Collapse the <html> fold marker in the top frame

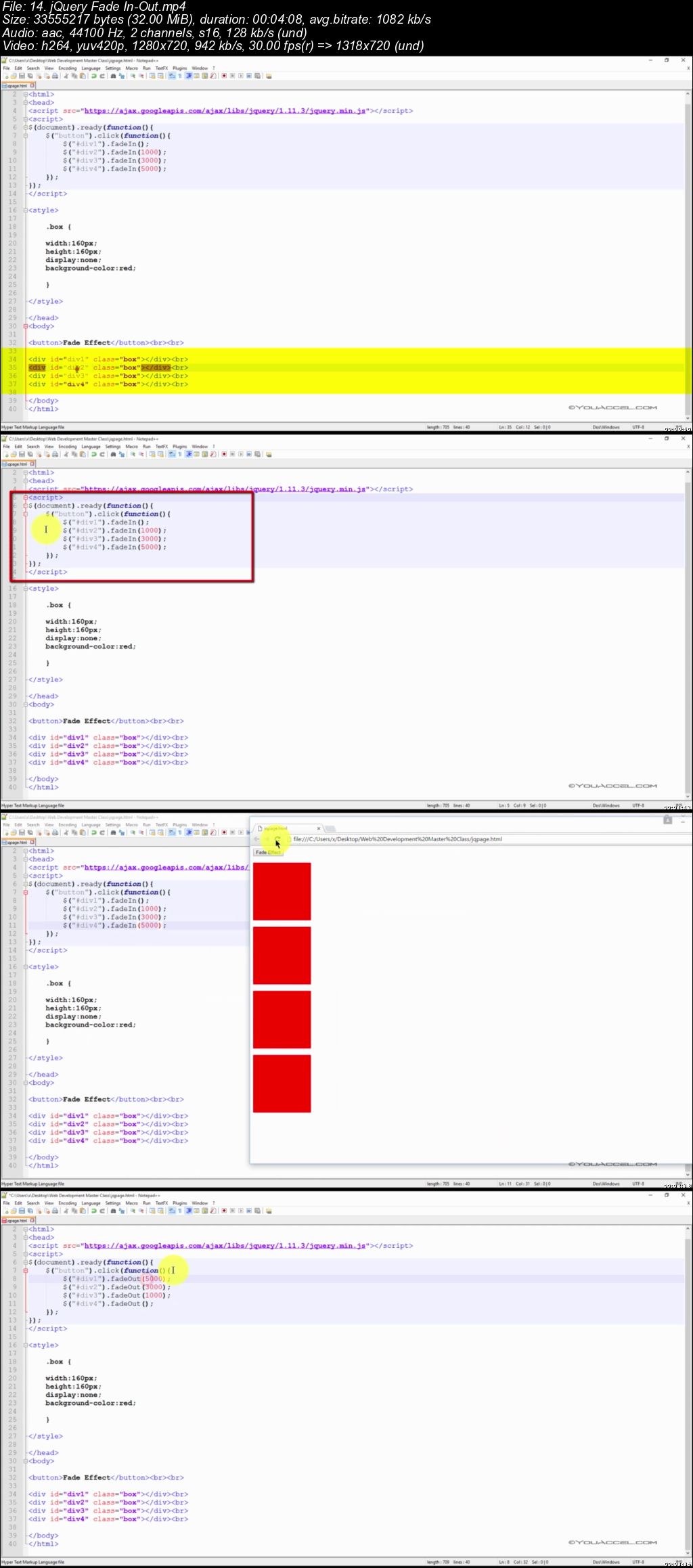(26, 95)
